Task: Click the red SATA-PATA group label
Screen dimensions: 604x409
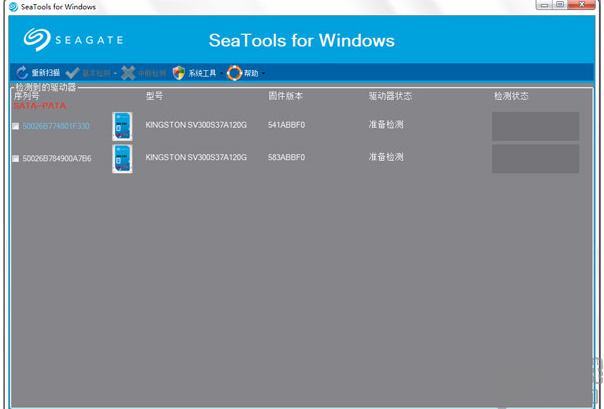Action: tap(40, 106)
